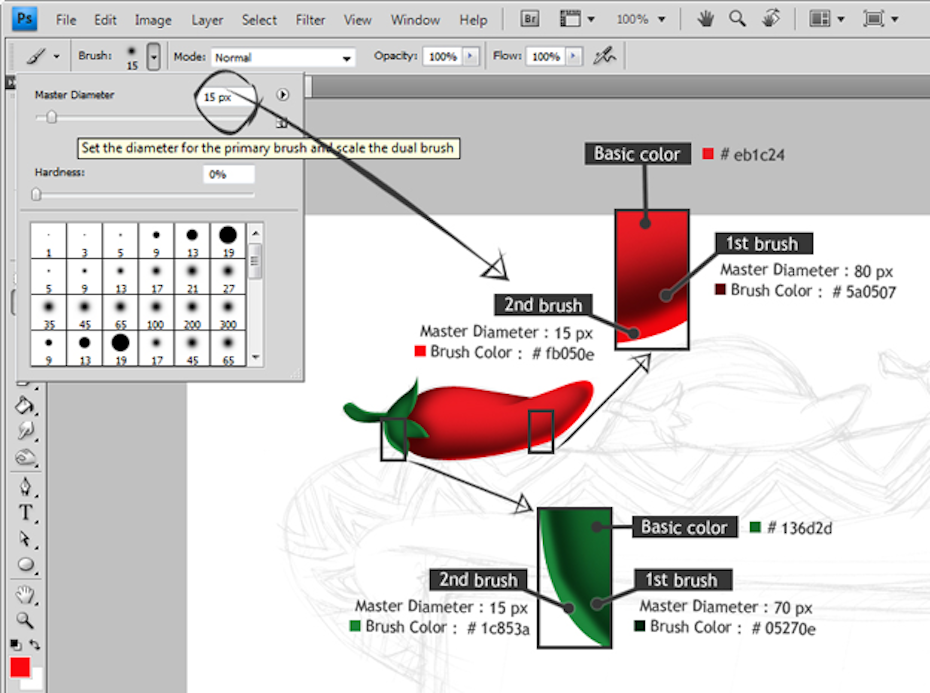Click the Rotate View tool in top bar
The image size is (930, 693).
[771, 19]
